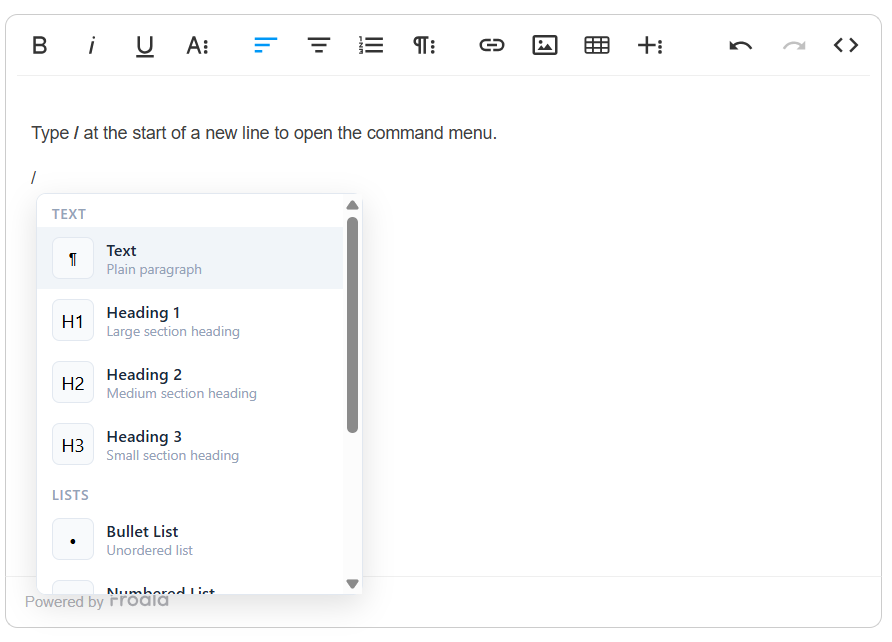Choose Heading 1 from command menu
Viewport: 892px width, 642px height.
[x=191, y=320]
